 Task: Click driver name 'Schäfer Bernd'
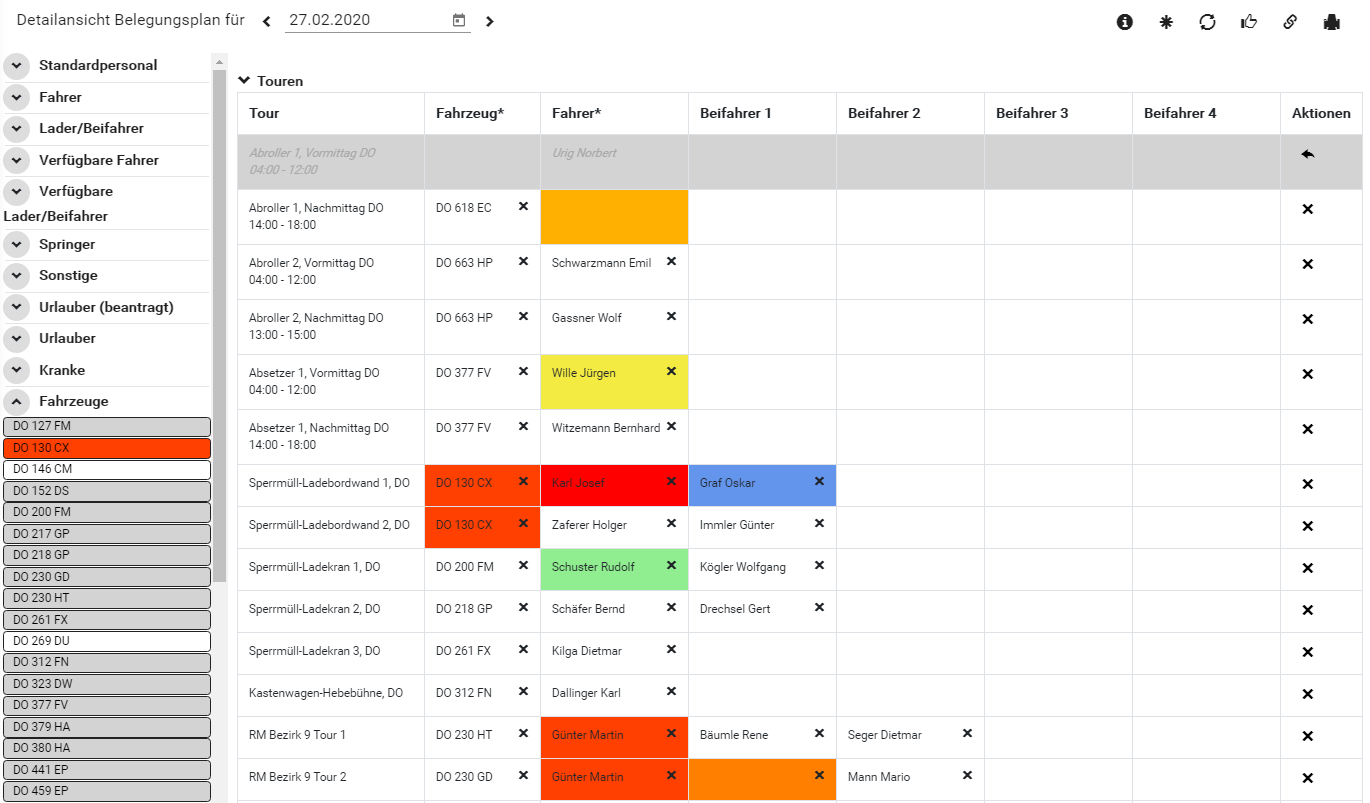[588, 609]
